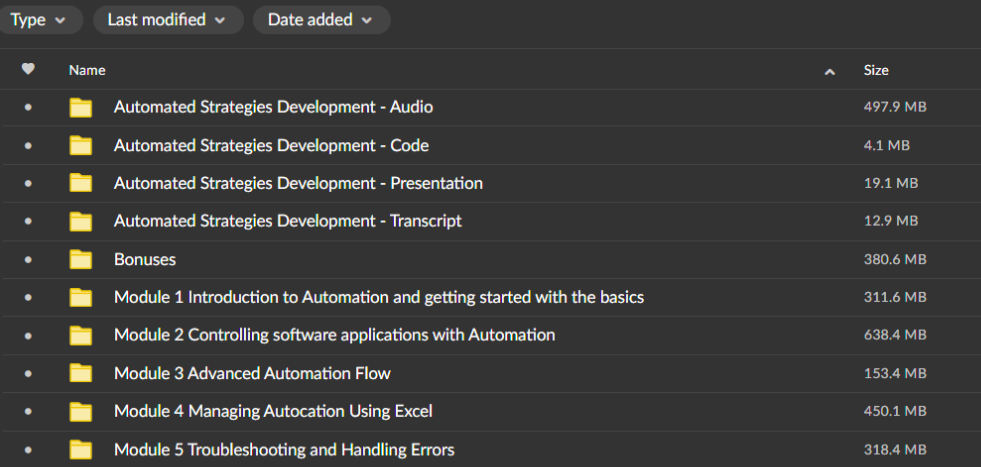This screenshot has width=981, height=467.
Task: Select the 380.6 MB size value
Action: 895,259
